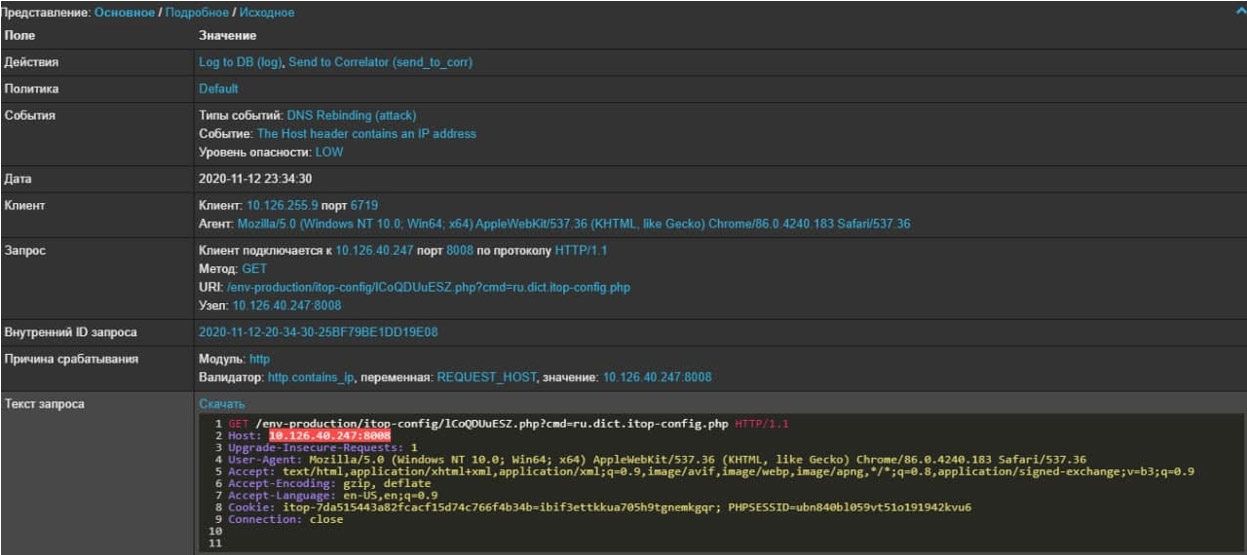Viewport: 1247px width, 555px height.
Task: Click the Cookie line in request text
Action: (599, 507)
